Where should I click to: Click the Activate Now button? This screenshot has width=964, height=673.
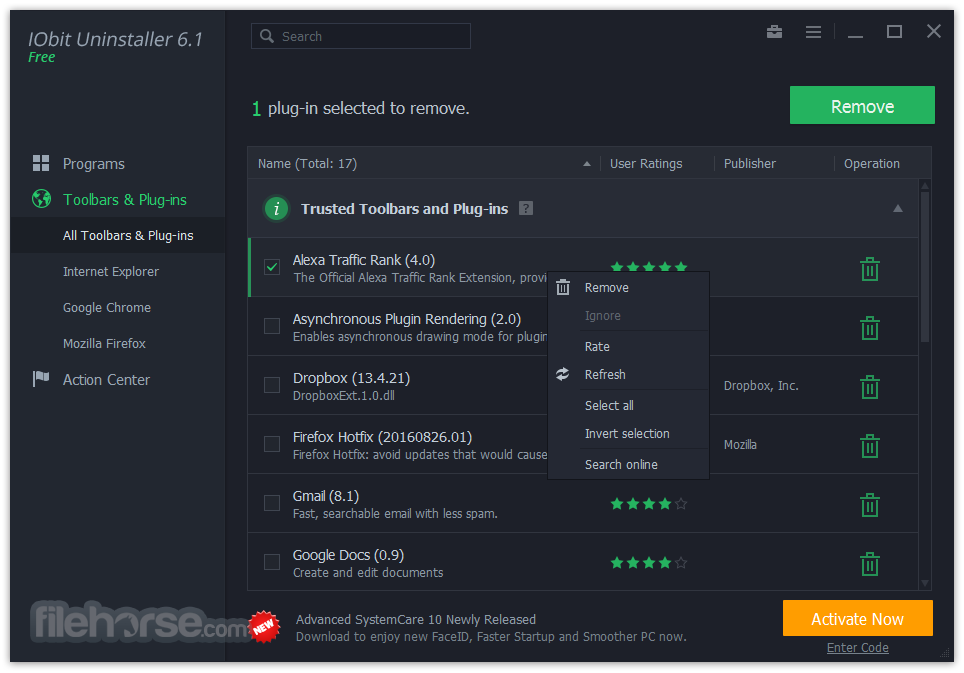tap(857, 618)
